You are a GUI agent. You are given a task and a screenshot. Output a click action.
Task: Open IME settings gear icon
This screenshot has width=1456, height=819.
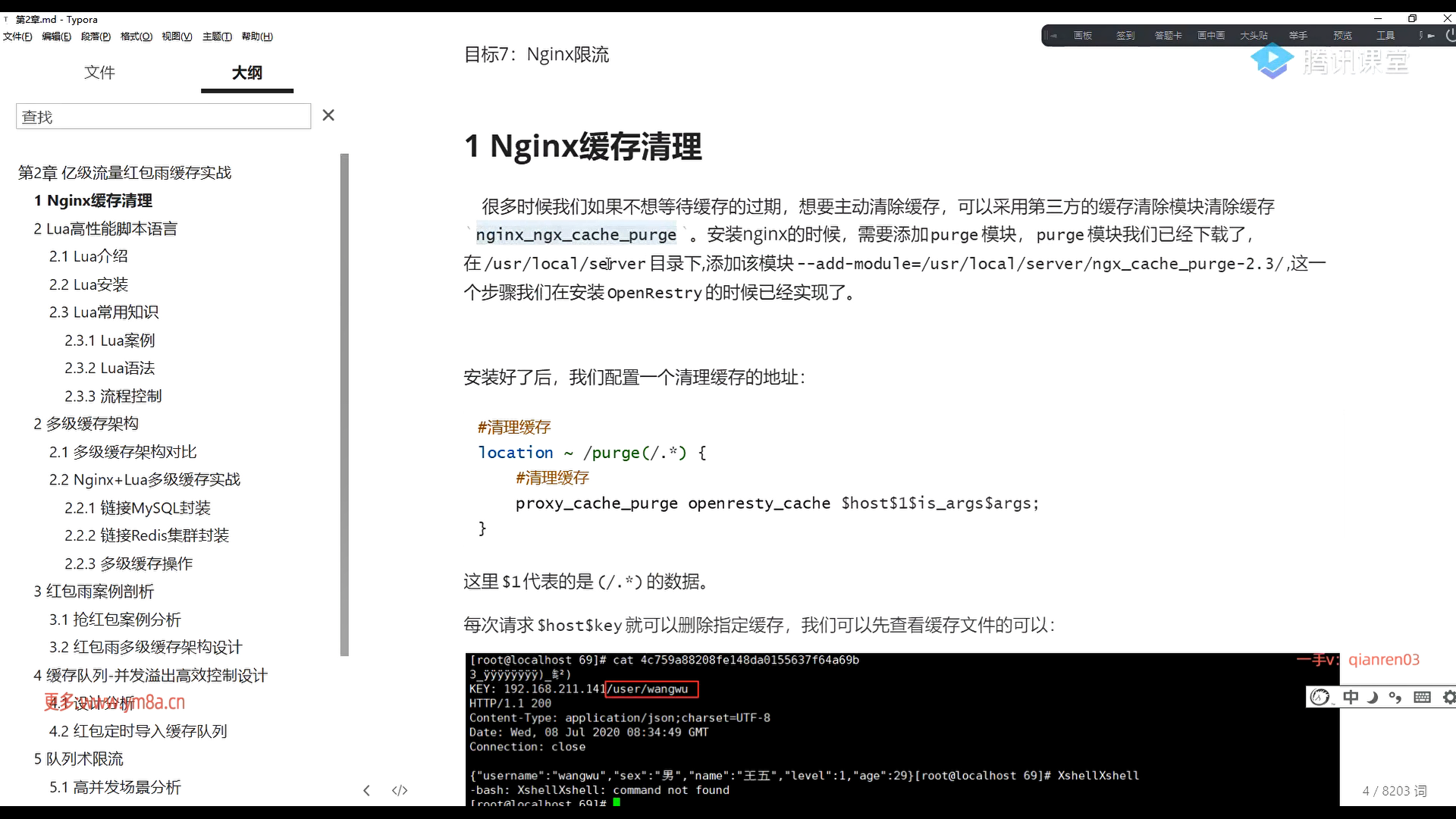click(x=1448, y=697)
